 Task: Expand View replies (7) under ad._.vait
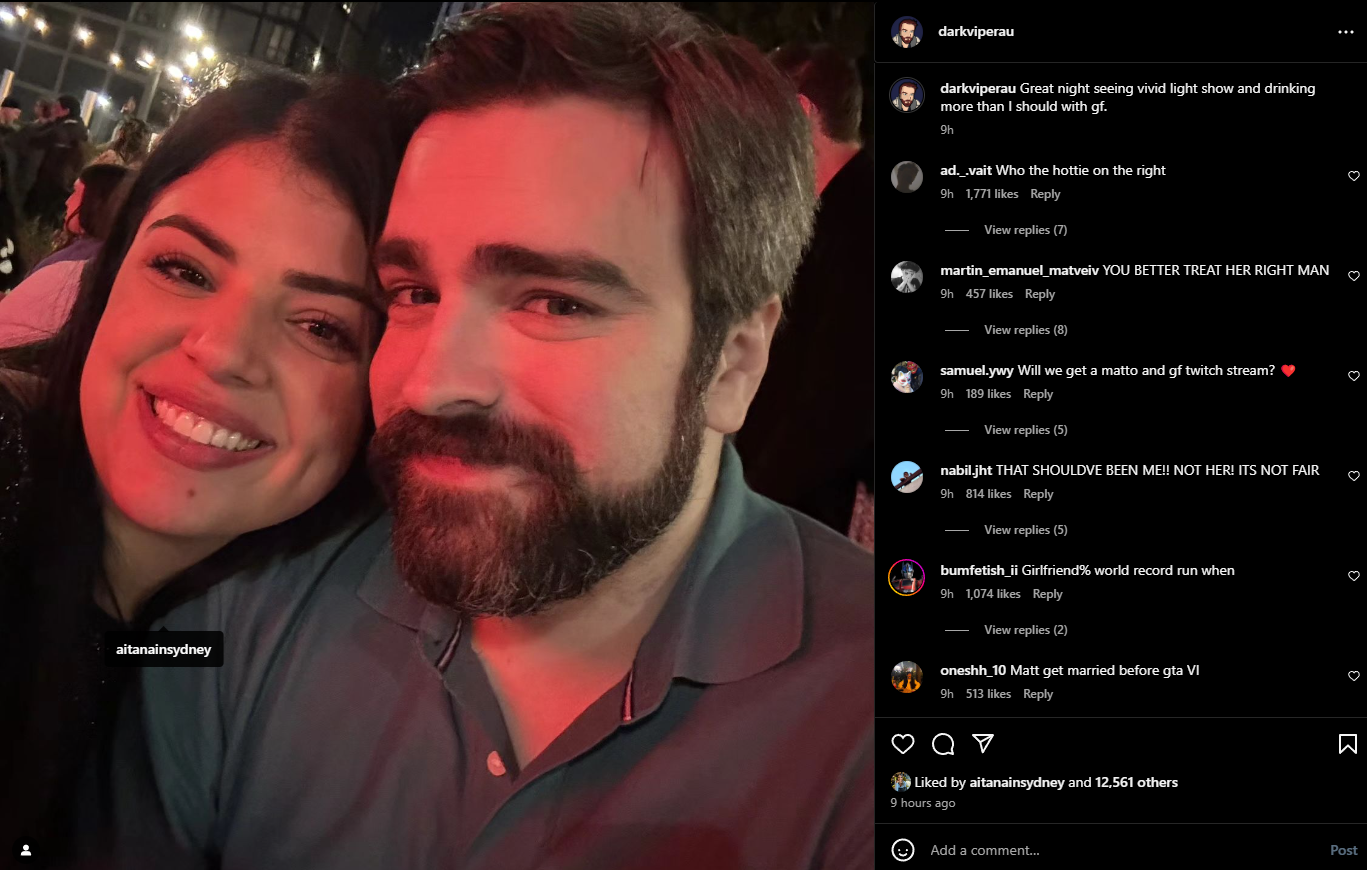pos(1025,230)
